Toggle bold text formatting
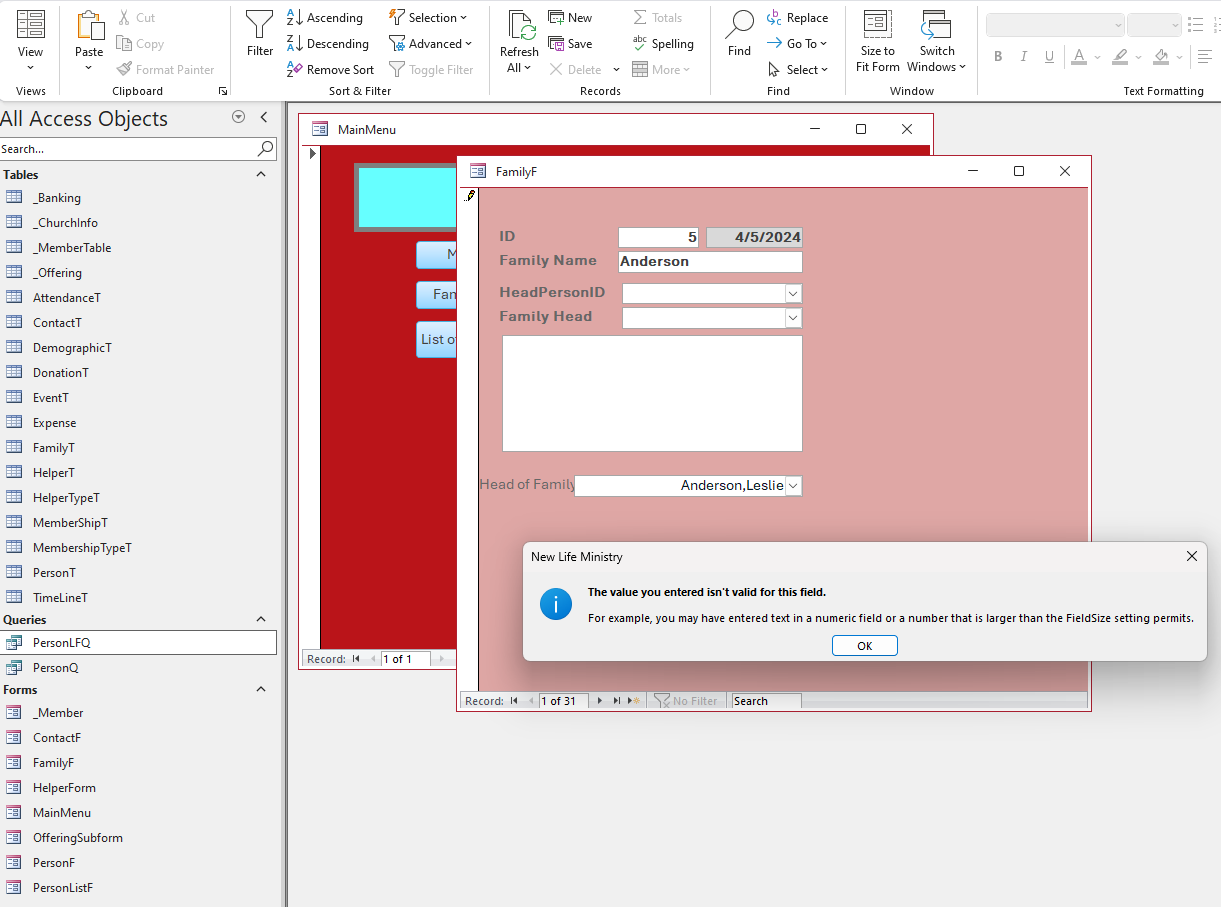Image resolution: width=1221 pixels, height=907 pixels. pyautogui.click(x=997, y=56)
